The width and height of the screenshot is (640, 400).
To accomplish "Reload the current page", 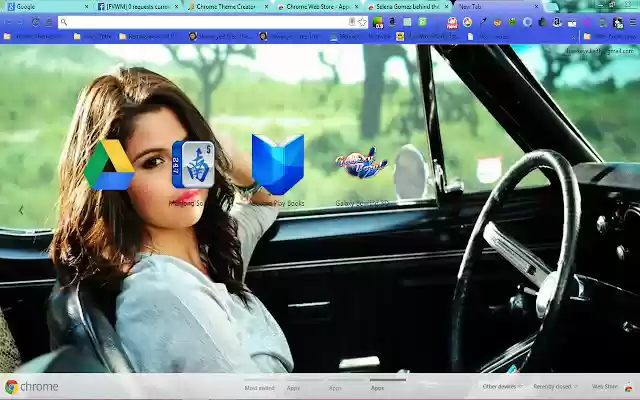I will pyautogui.click(x=36, y=22).
